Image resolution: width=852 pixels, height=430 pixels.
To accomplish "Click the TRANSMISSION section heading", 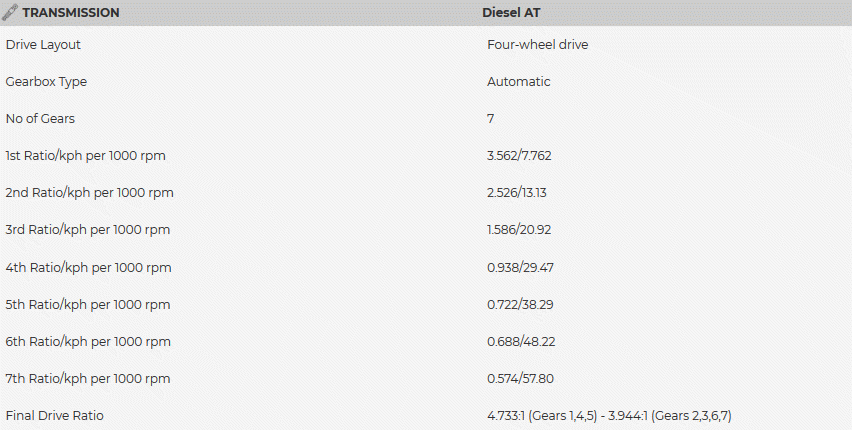I will tap(71, 13).
